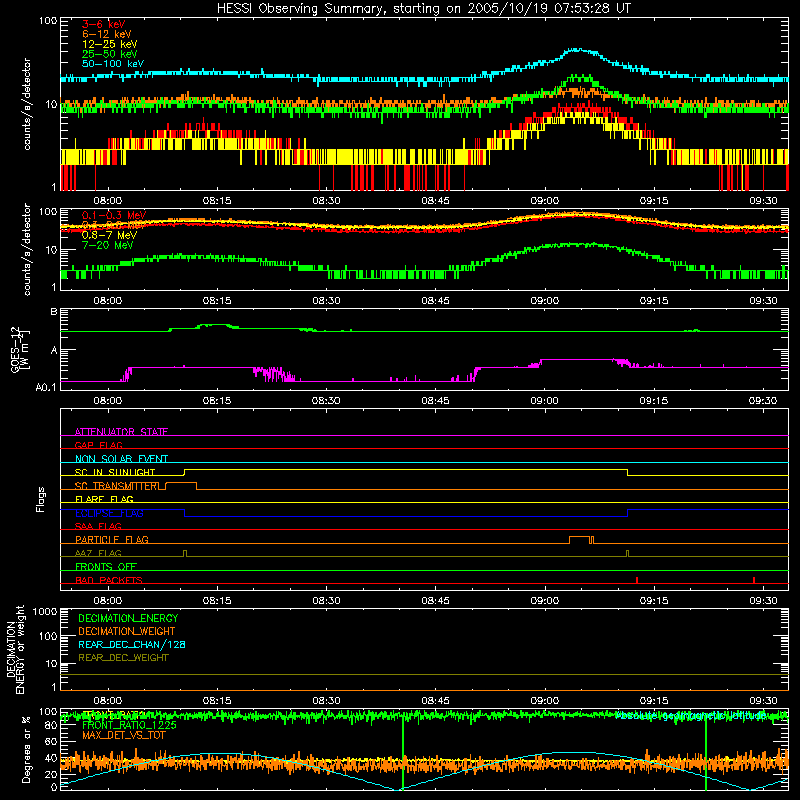
Task: Click the A47_FLAG label
Action: 98,554
